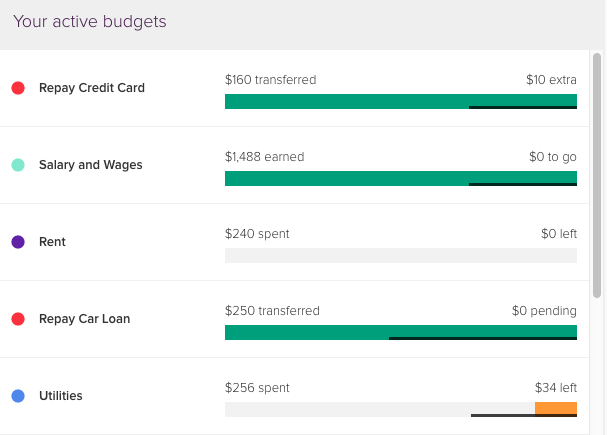Viewport: 607px width, 435px height.
Task: Click the "Your active budgets" heading
Action: (90, 21)
